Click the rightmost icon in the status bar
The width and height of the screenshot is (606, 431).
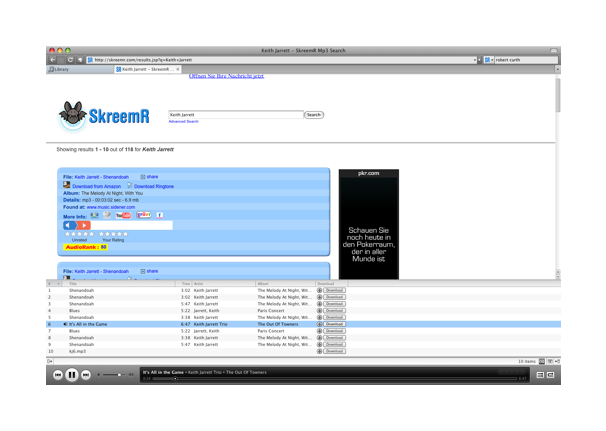click(x=557, y=361)
